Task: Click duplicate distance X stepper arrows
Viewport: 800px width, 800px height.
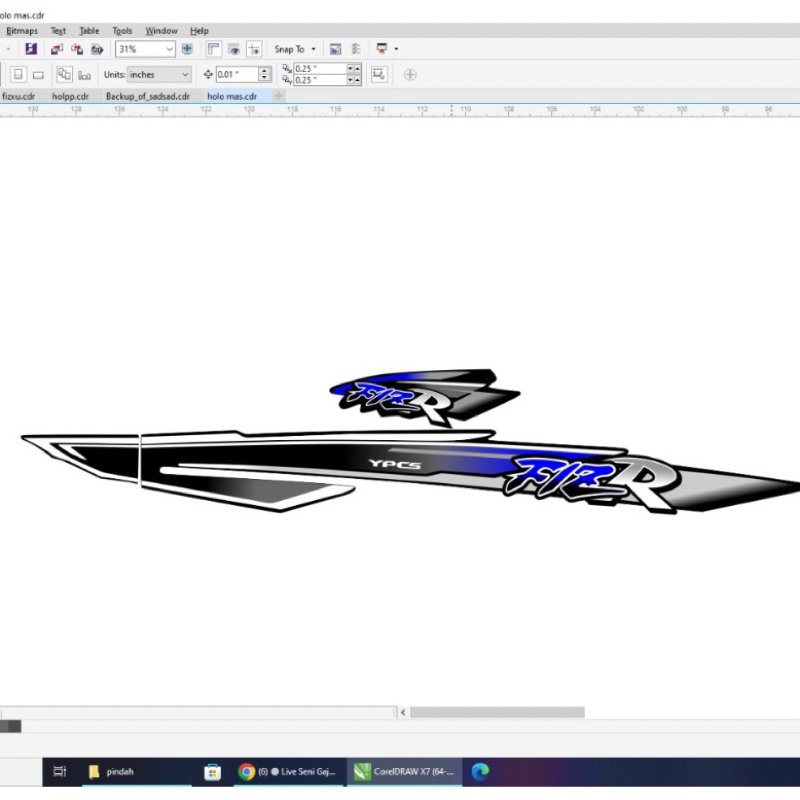Action: click(x=354, y=68)
